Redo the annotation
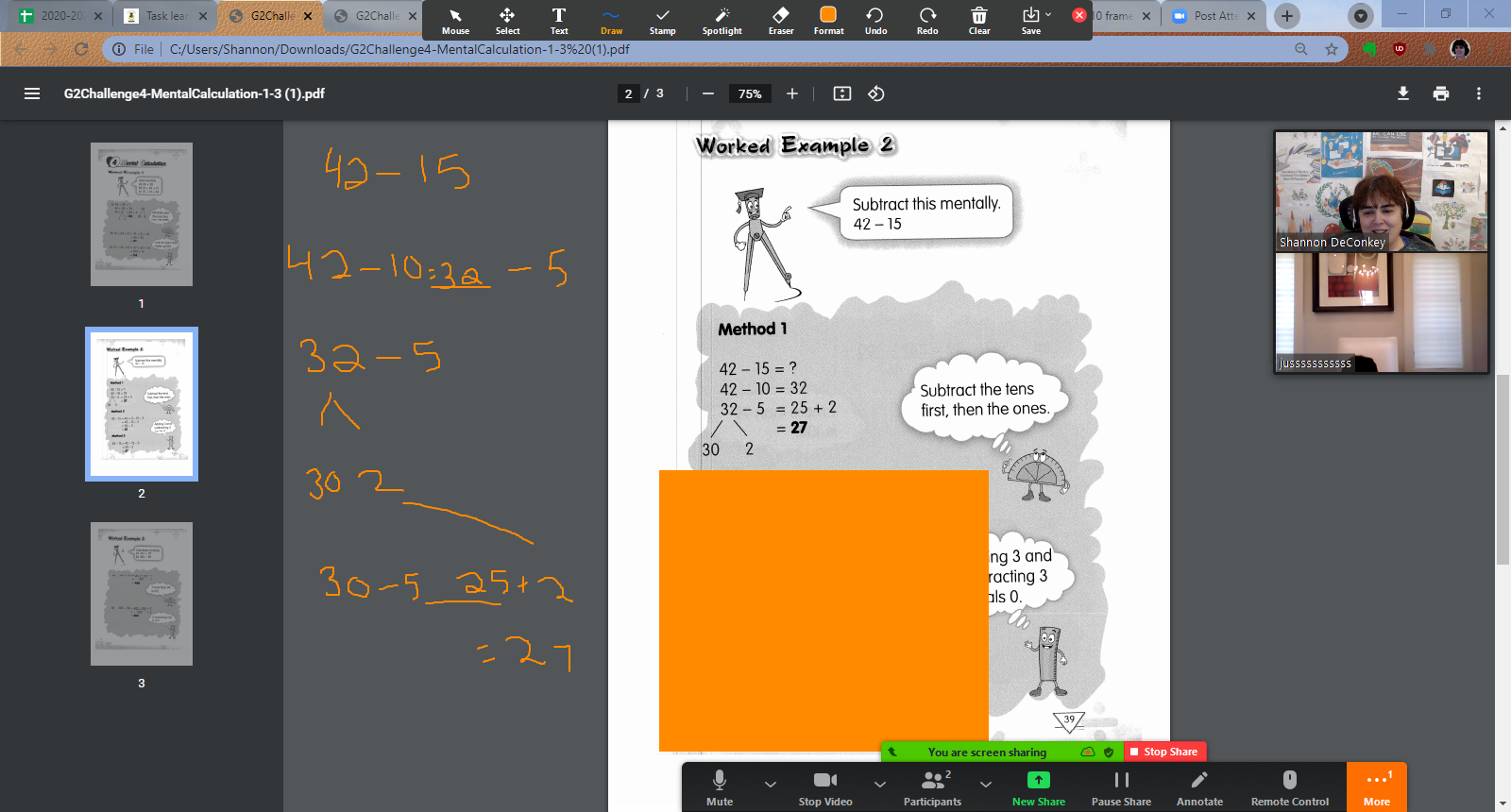Viewport: 1511px width, 812px height. 927,21
